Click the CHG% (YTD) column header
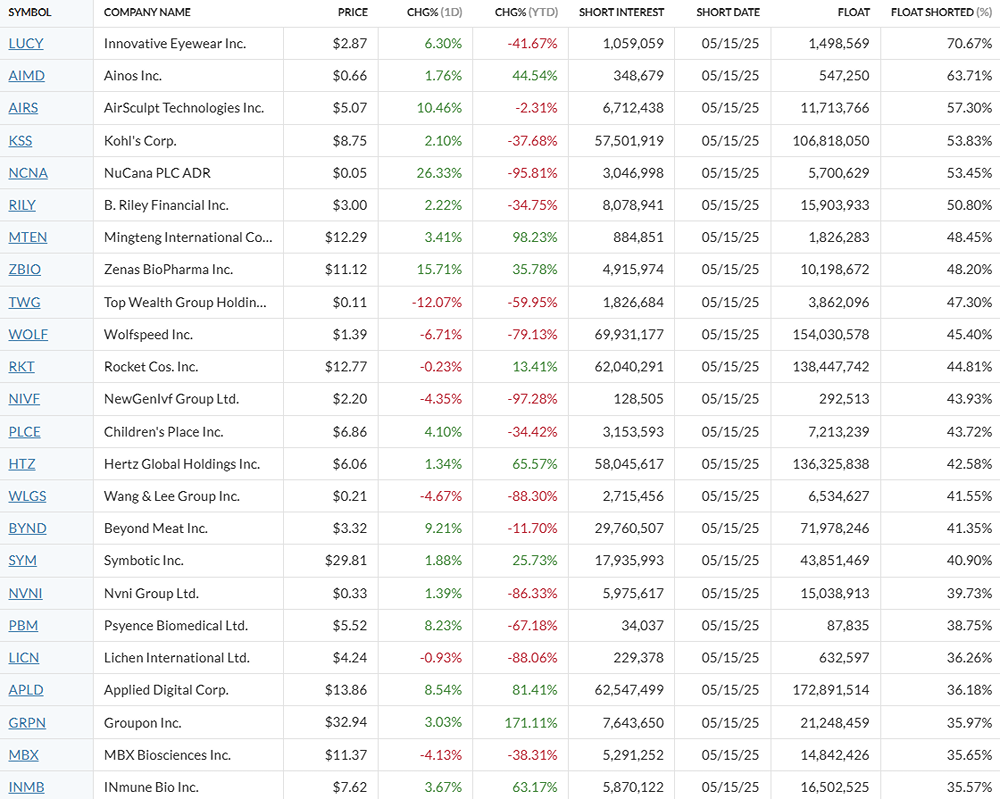Image resolution: width=1000 pixels, height=799 pixels. [x=526, y=12]
